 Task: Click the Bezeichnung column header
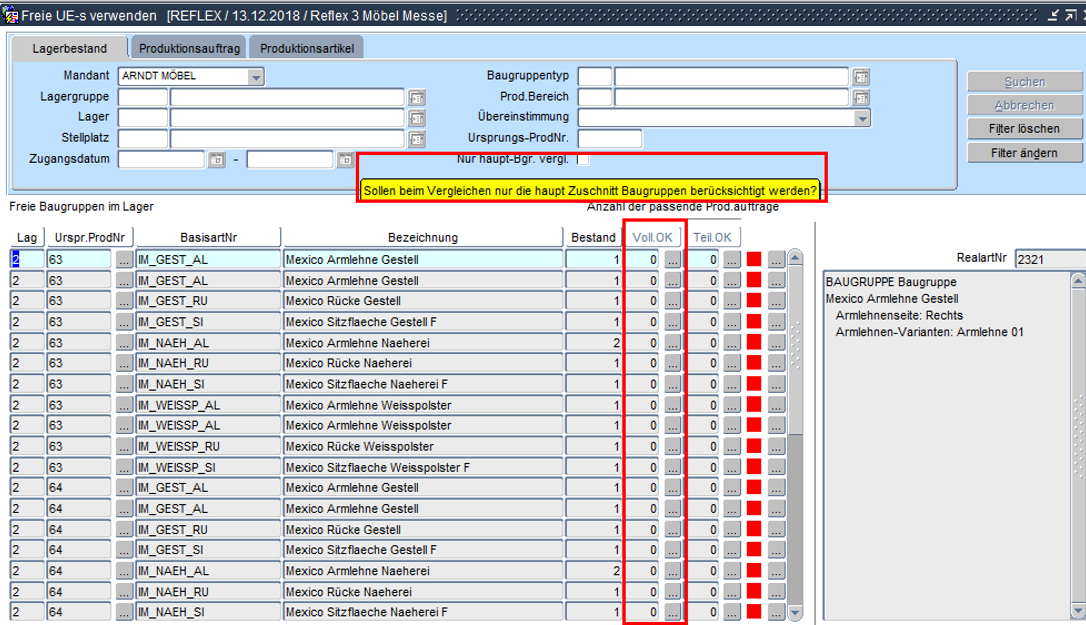[x=422, y=237]
